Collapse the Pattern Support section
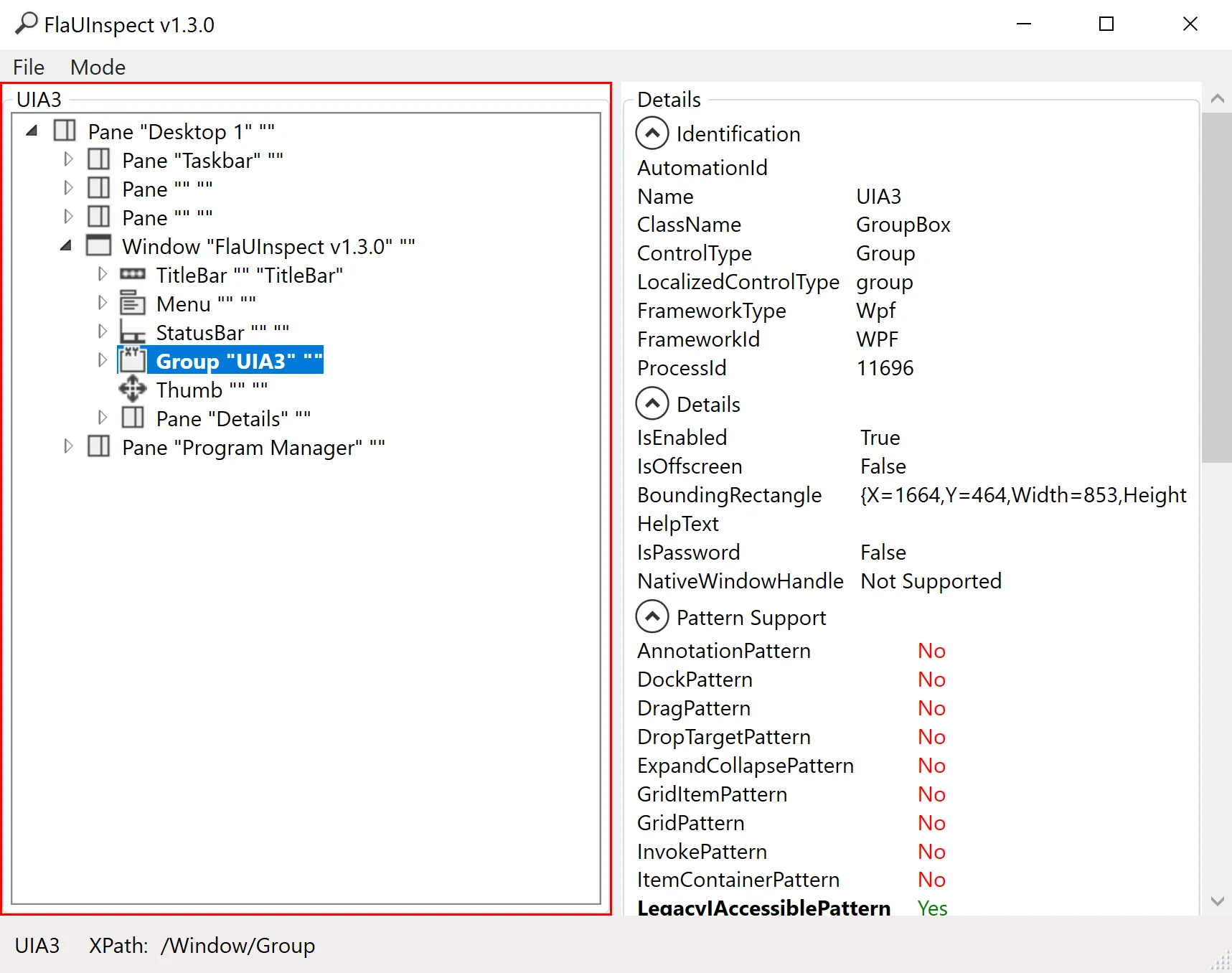Screen dimensions: 1232x973 [652, 617]
